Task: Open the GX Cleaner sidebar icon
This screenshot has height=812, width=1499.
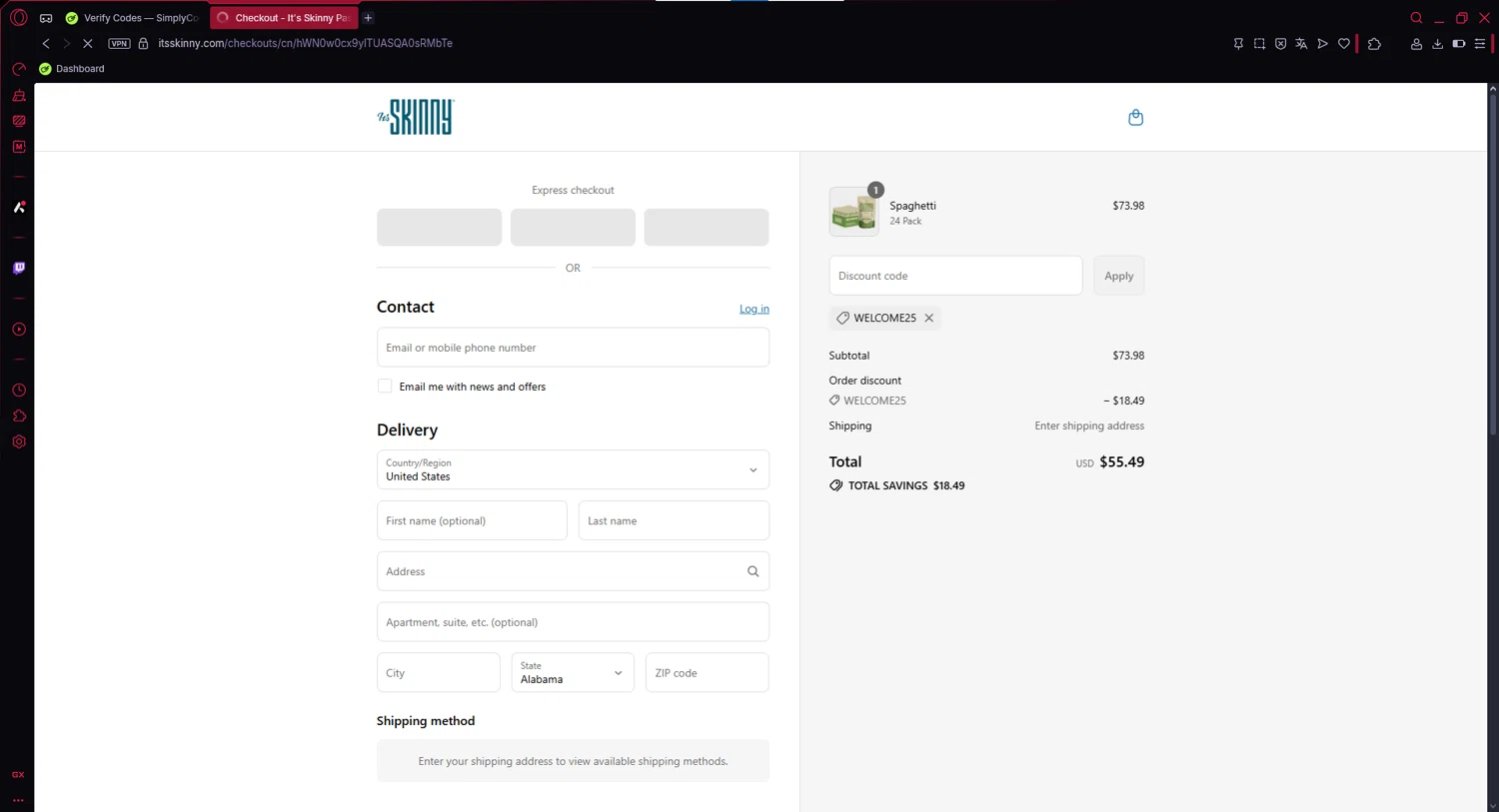Action: click(x=18, y=96)
